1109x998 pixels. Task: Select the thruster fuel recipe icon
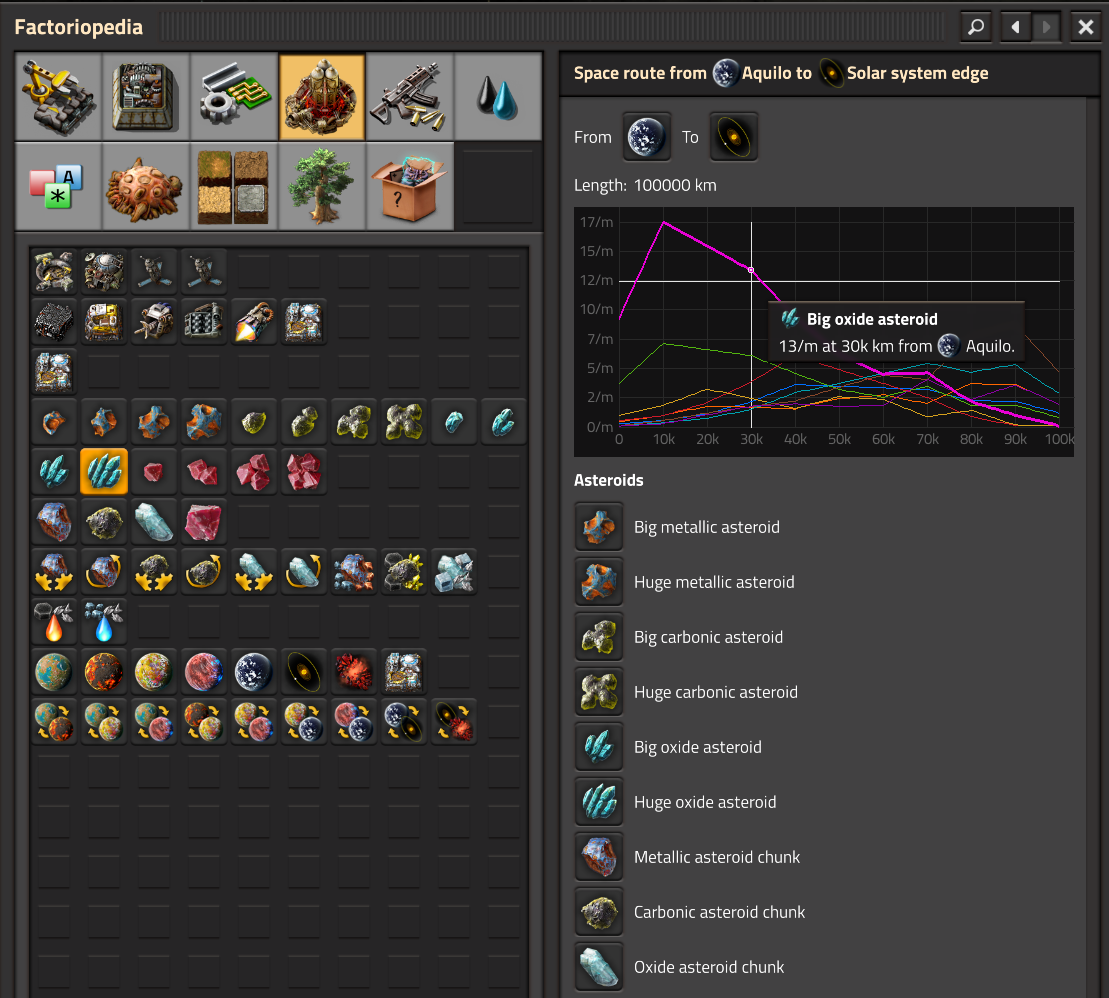point(54,622)
